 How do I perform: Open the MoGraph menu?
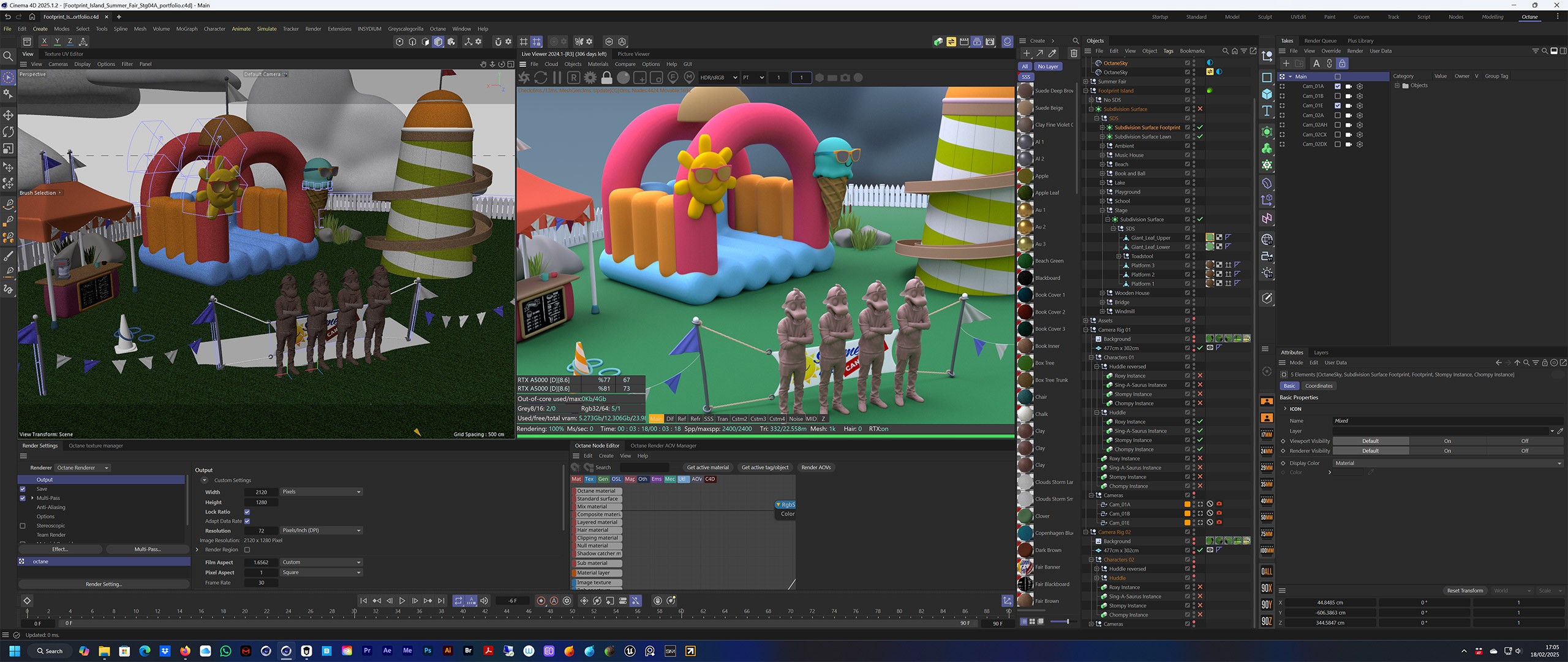[187, 29]
